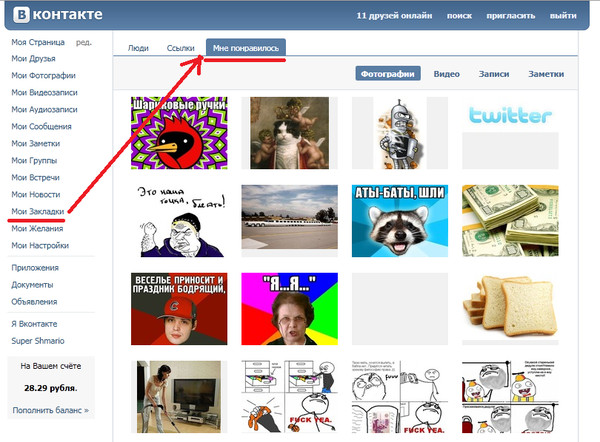The width and height of the screenshot is (600, 442).
Task: Open the sliced white bread photo
Action: [x=510, y=309]
